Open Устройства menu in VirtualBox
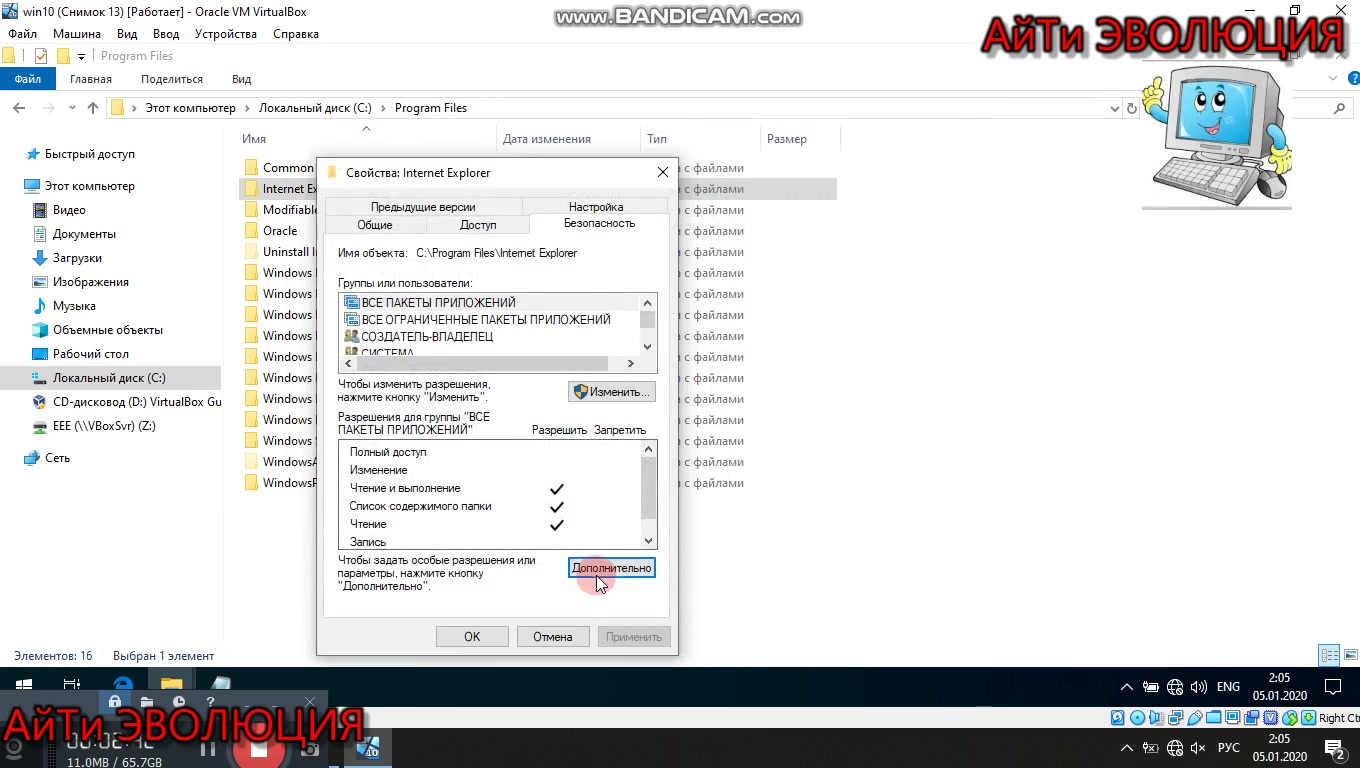This screenshot has height=768, width=1360. click(x=226, y=34)
